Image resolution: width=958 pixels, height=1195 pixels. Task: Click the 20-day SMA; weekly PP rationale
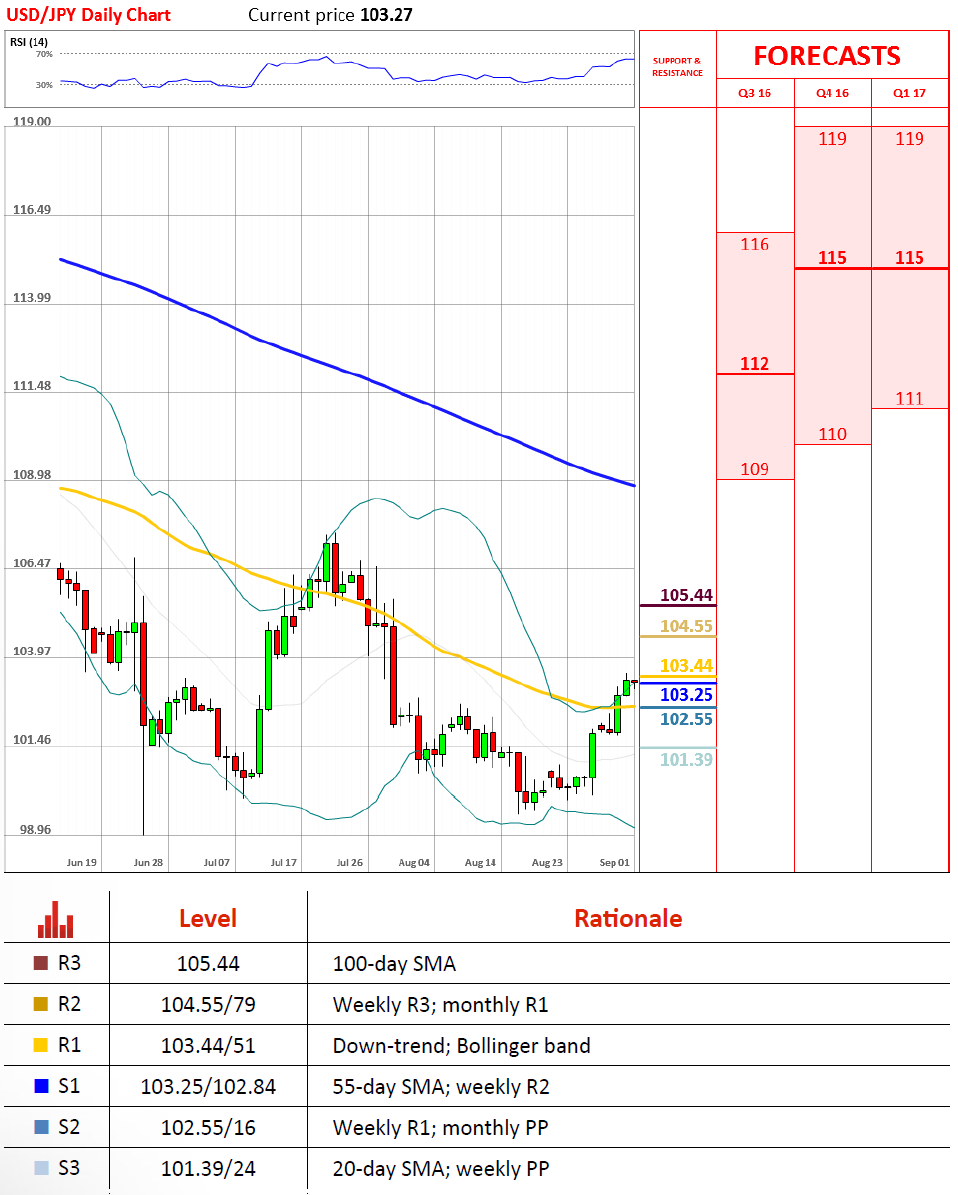[x=441, y=1168]
